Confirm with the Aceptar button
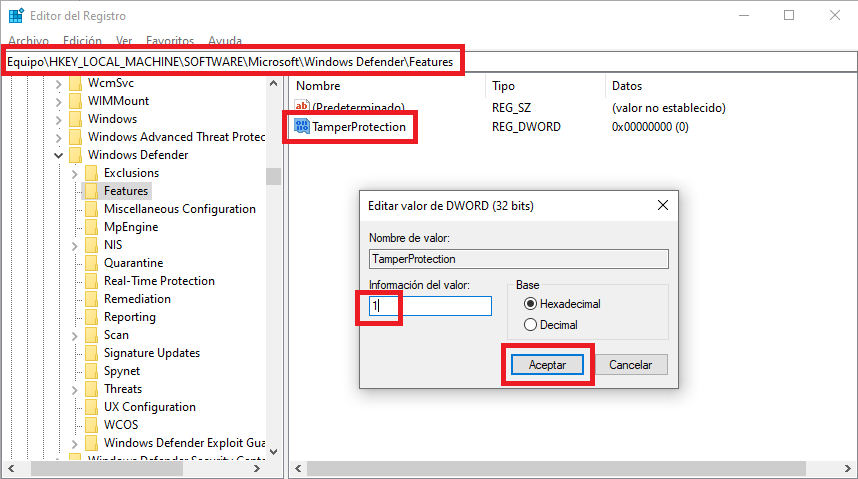The image size is (858, 479). [547, 365]
